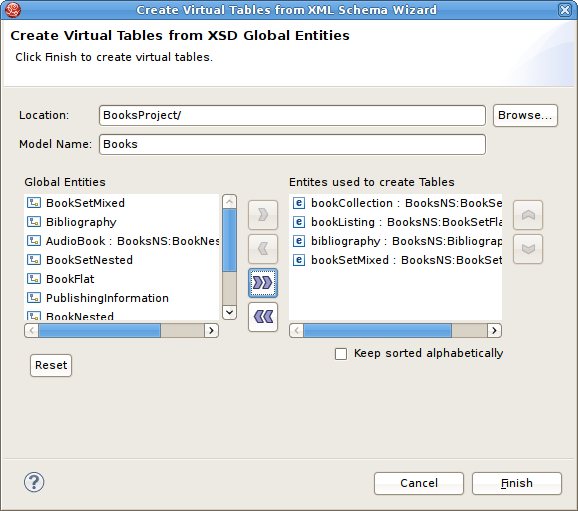This screenshot has height=511, width=578.
Task: Select bookListing in tables list
Action: tap(406, 222)
